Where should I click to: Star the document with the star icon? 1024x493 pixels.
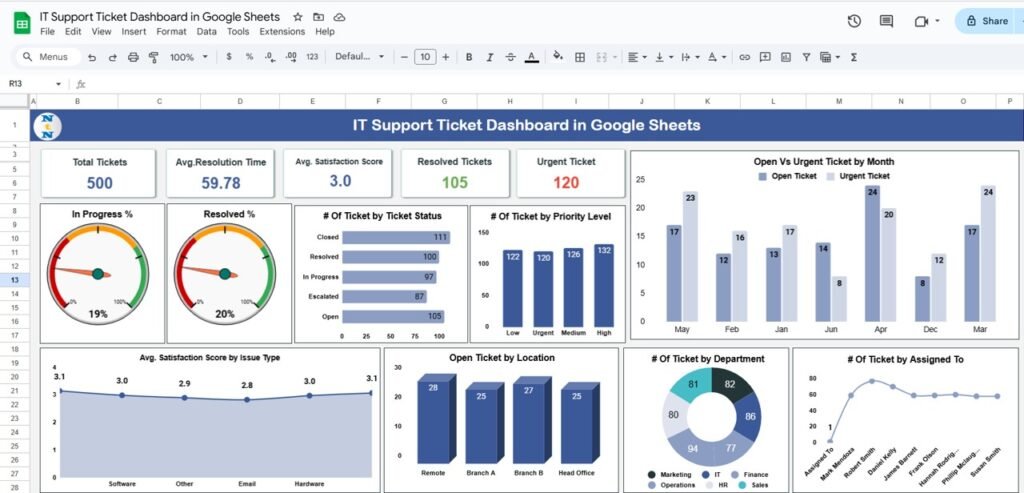coord(298,17)
